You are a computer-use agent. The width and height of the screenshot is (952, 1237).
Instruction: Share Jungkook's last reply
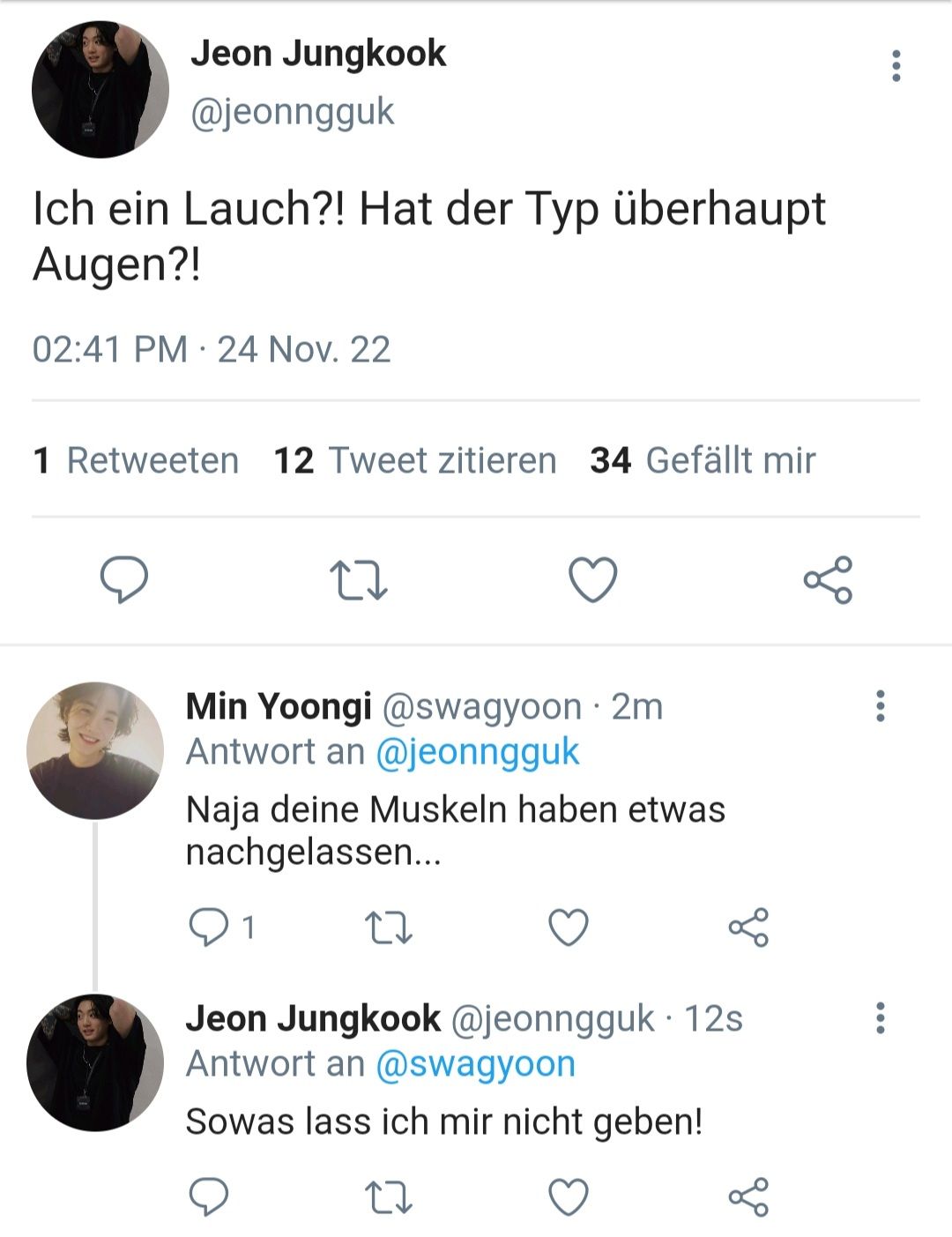[x=749, y=1197]
